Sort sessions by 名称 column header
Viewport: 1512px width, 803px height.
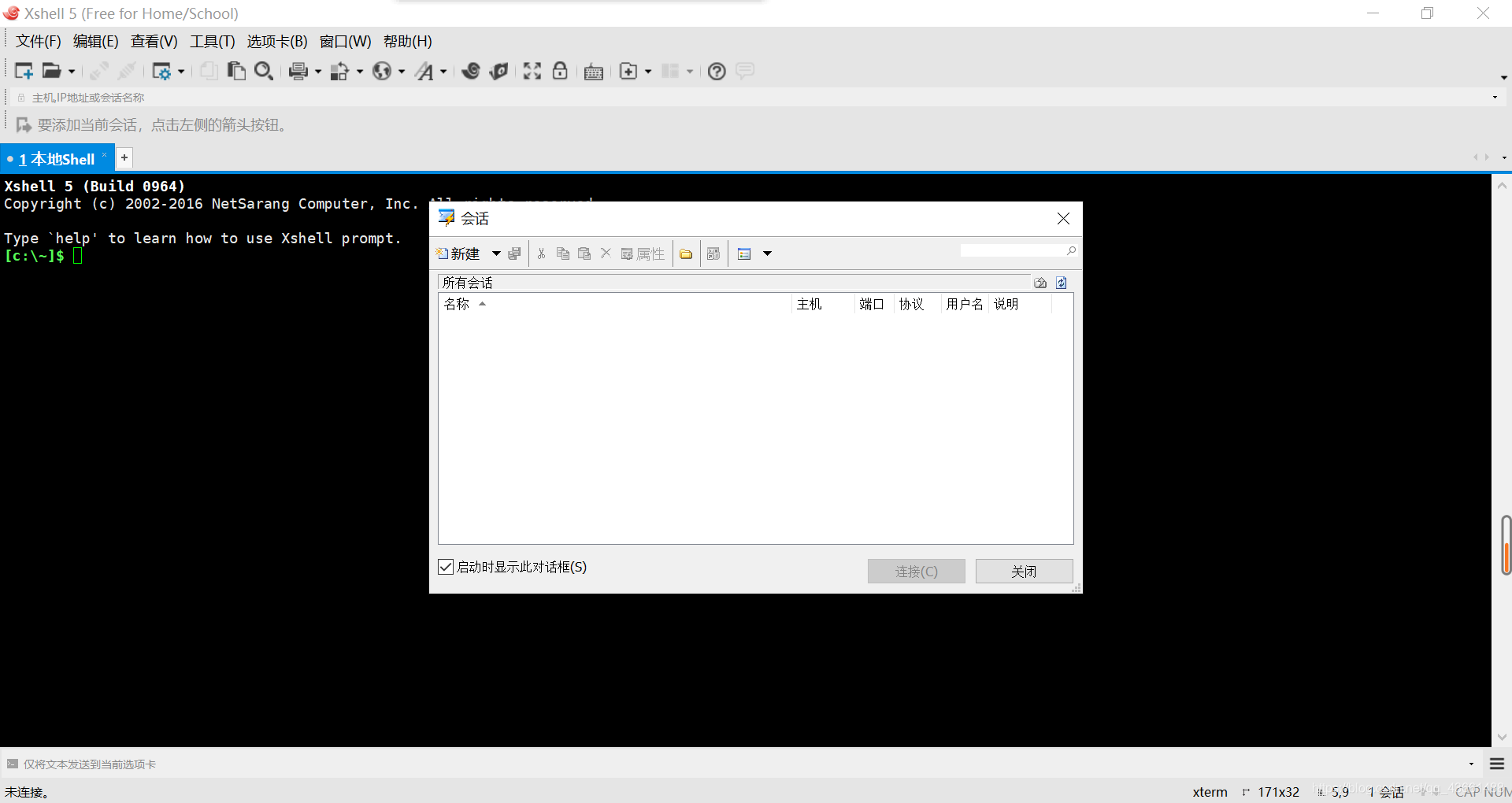[614, 304]
